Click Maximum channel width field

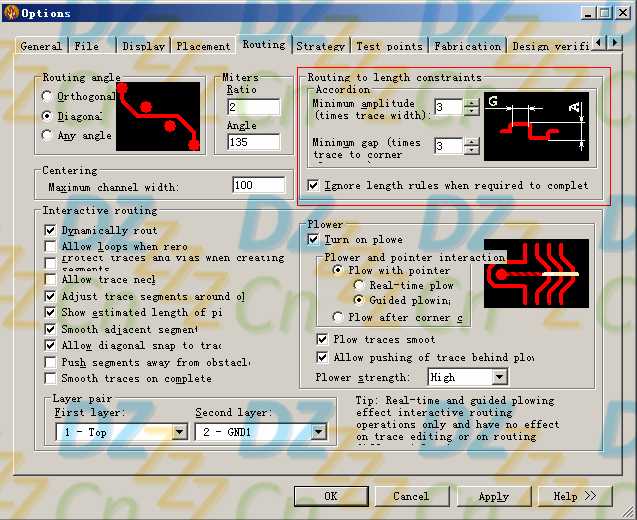point(259,185)
